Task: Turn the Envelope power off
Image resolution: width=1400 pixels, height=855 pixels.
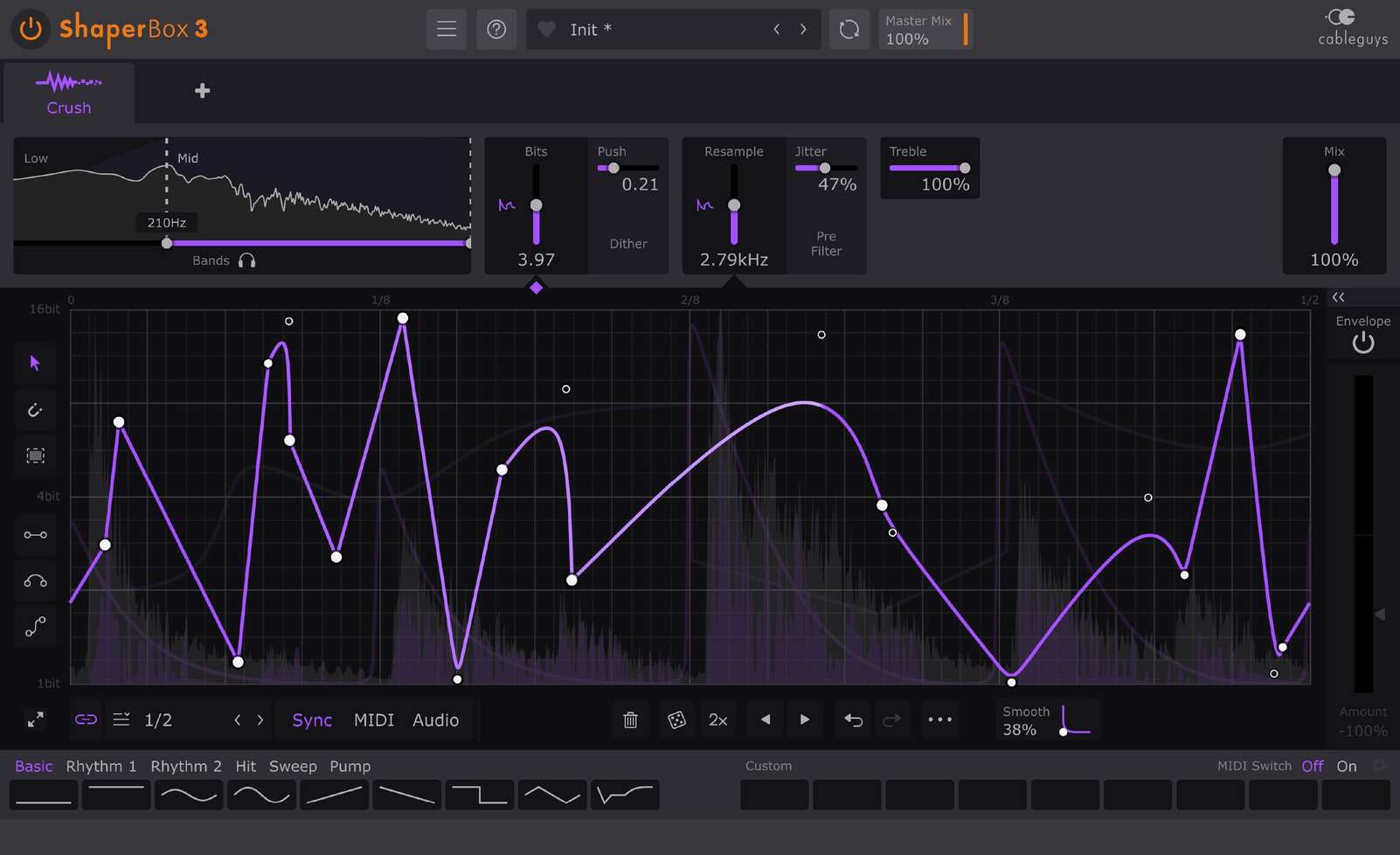Action: point(1362,343)
